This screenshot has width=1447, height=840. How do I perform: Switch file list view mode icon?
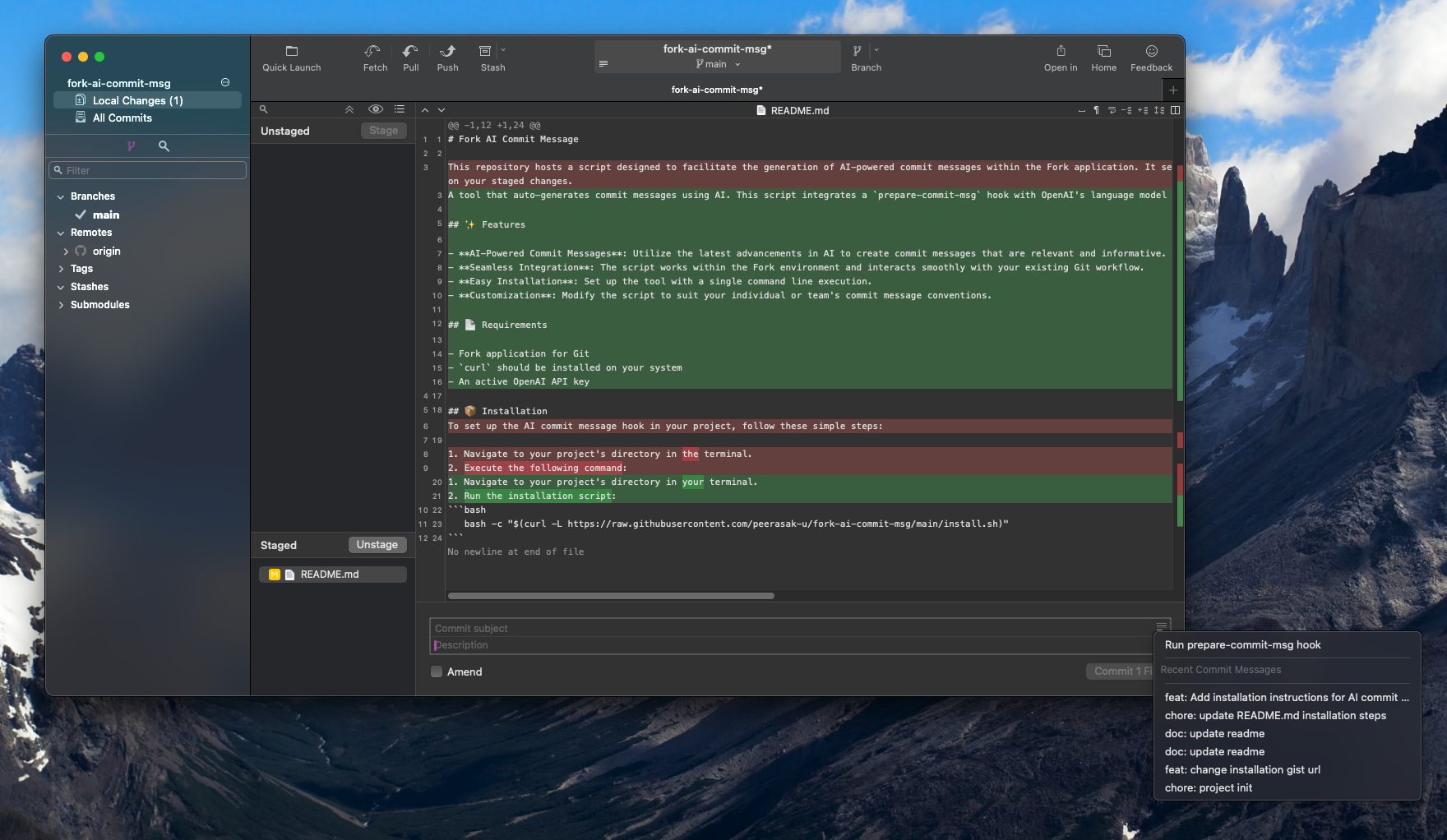(400, 109)
